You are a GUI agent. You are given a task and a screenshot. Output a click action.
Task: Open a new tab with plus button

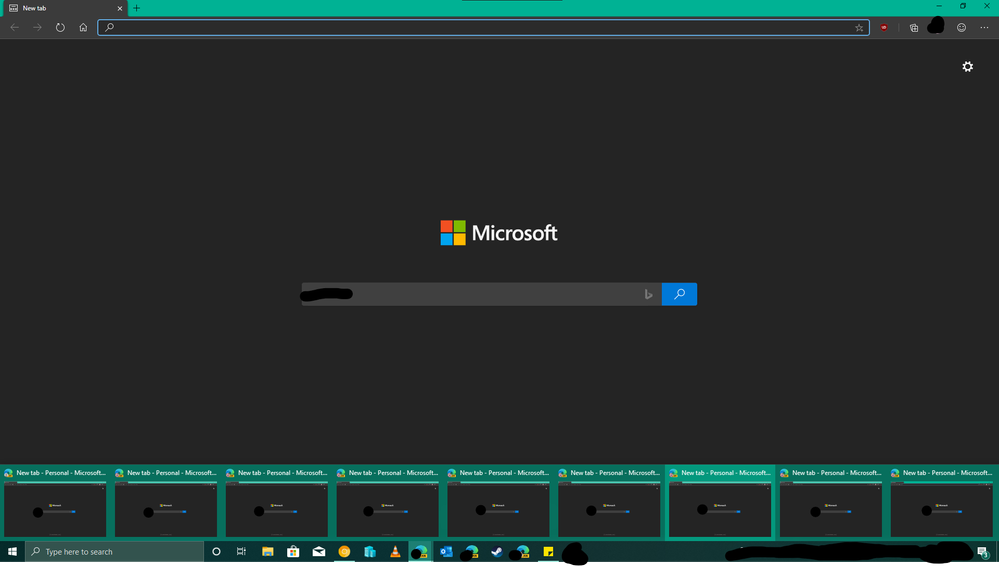[136, 8]
